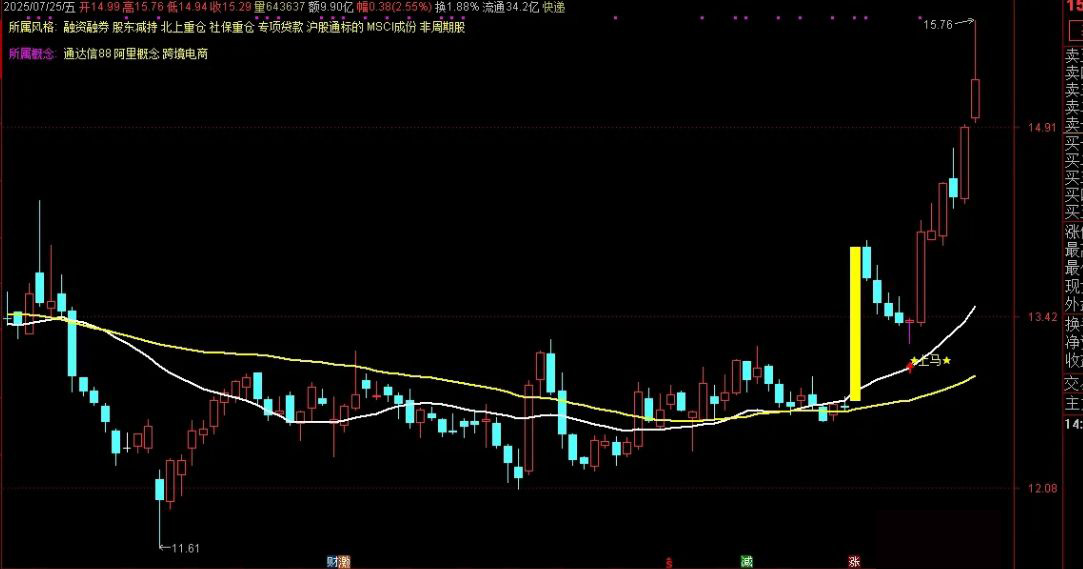Click the 收15.29 closing price

231,8
